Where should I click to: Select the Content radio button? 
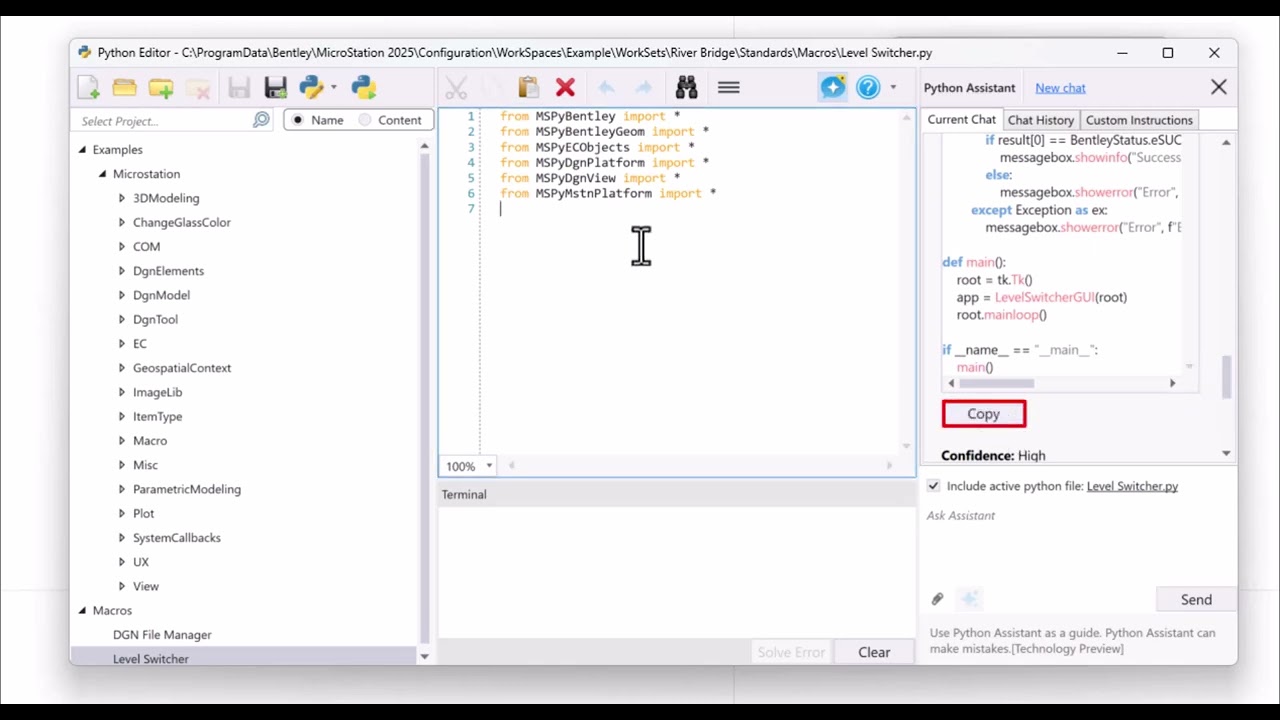[x=365, y=120]
